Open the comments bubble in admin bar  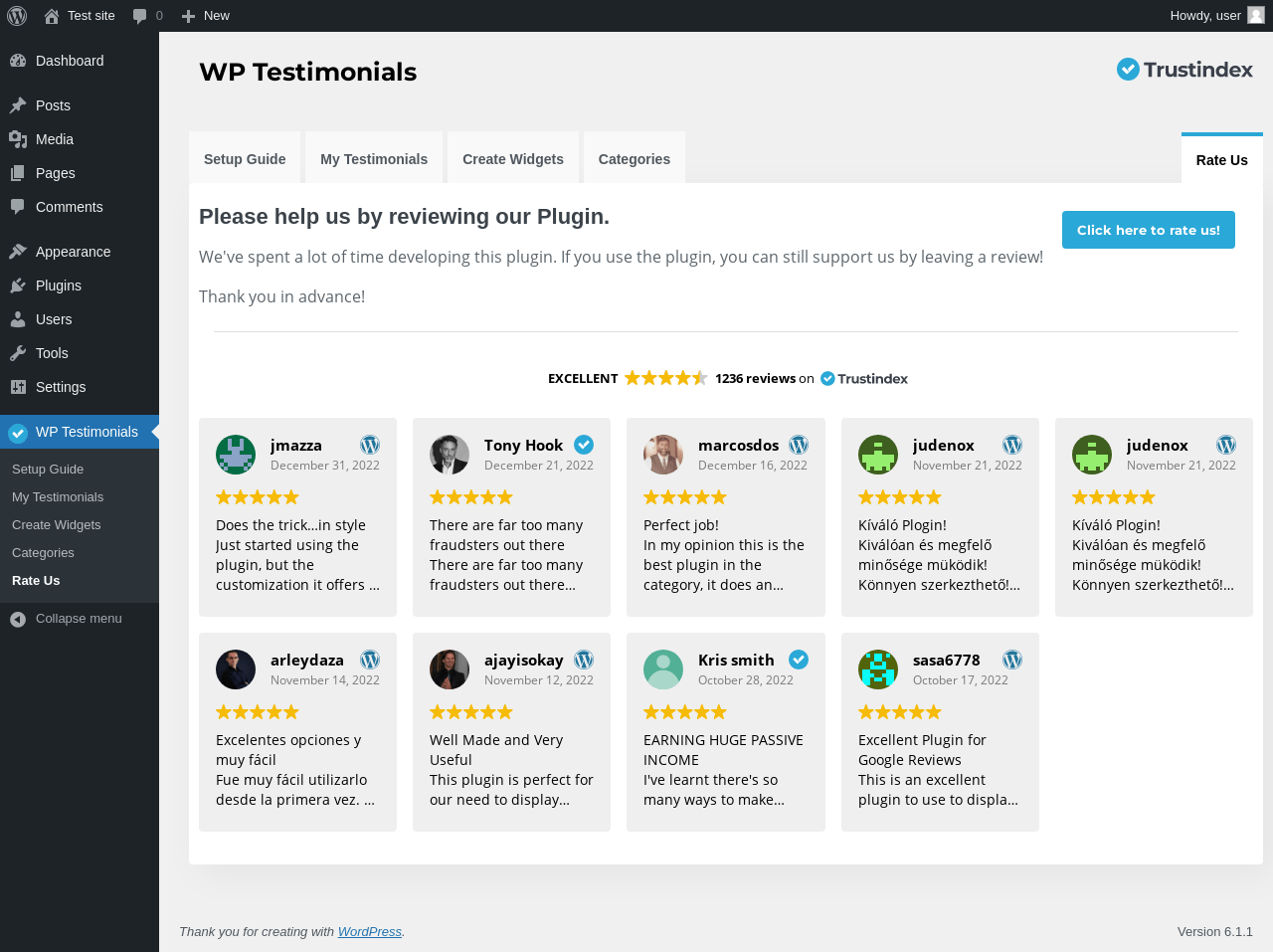(147, 16)
